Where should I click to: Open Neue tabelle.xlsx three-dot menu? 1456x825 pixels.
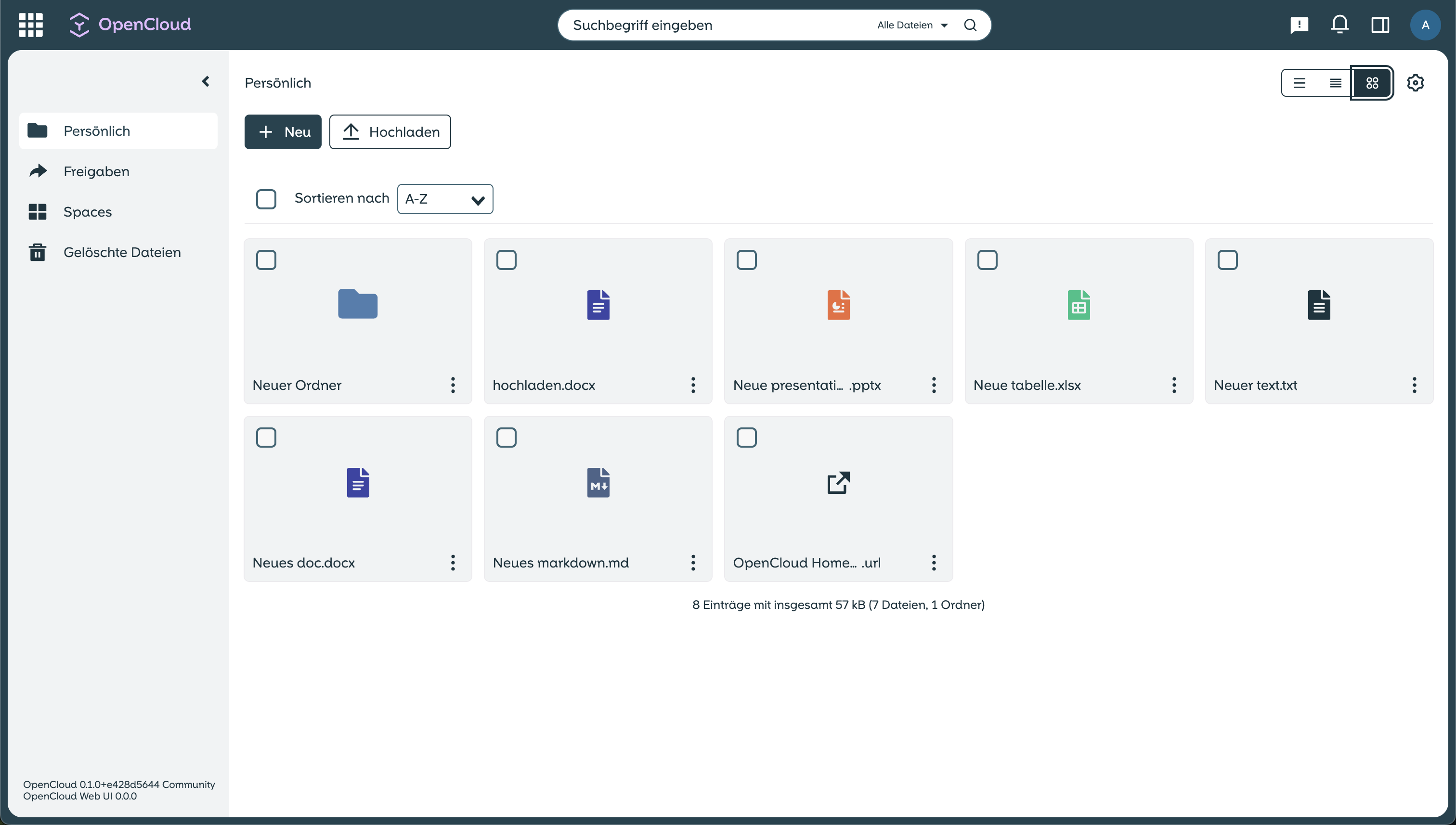click(x=1174, y=385)
